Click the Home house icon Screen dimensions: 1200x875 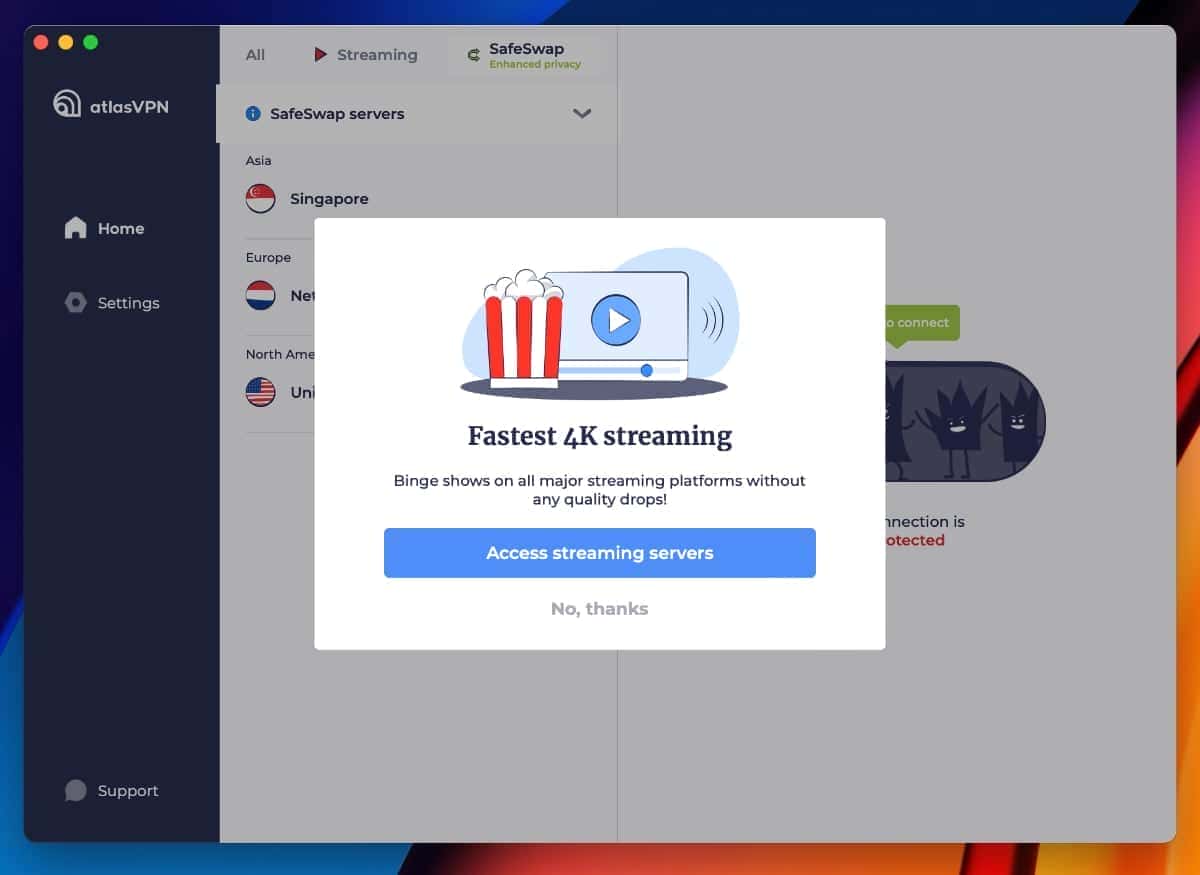click(75, 229)
